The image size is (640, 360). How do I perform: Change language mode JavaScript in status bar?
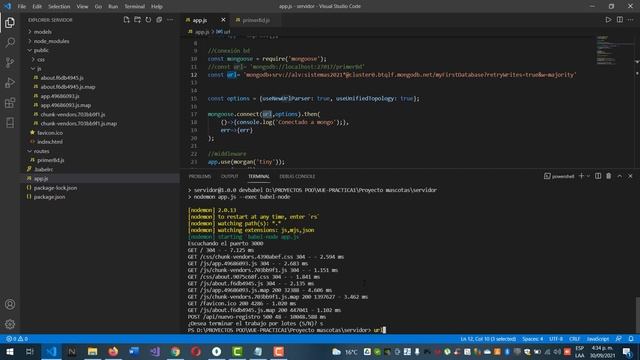point(598,339)
